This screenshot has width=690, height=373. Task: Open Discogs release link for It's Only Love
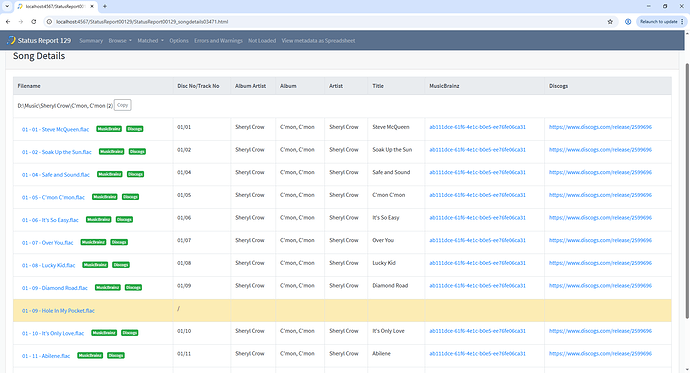click(x=600, y=331)
